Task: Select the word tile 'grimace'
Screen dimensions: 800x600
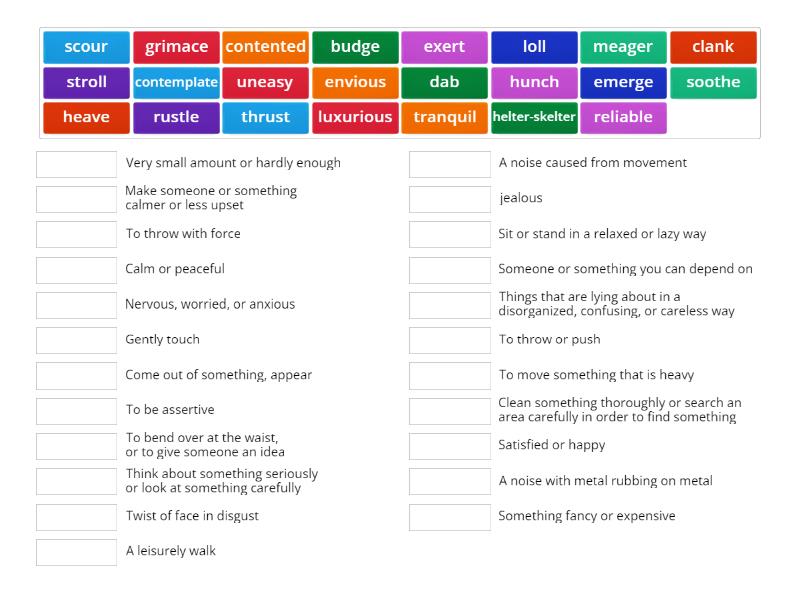Action: (x=176, y=46)
